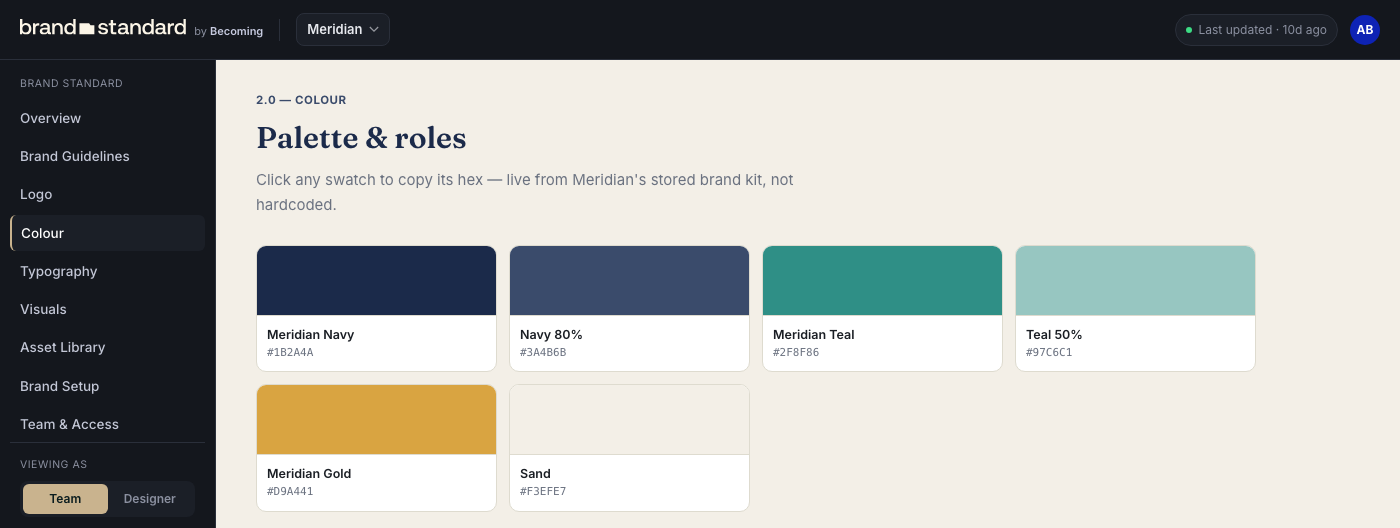Click the Last updated status badge
This screenshot has width=1400, height=528.
click(1256, 30)
